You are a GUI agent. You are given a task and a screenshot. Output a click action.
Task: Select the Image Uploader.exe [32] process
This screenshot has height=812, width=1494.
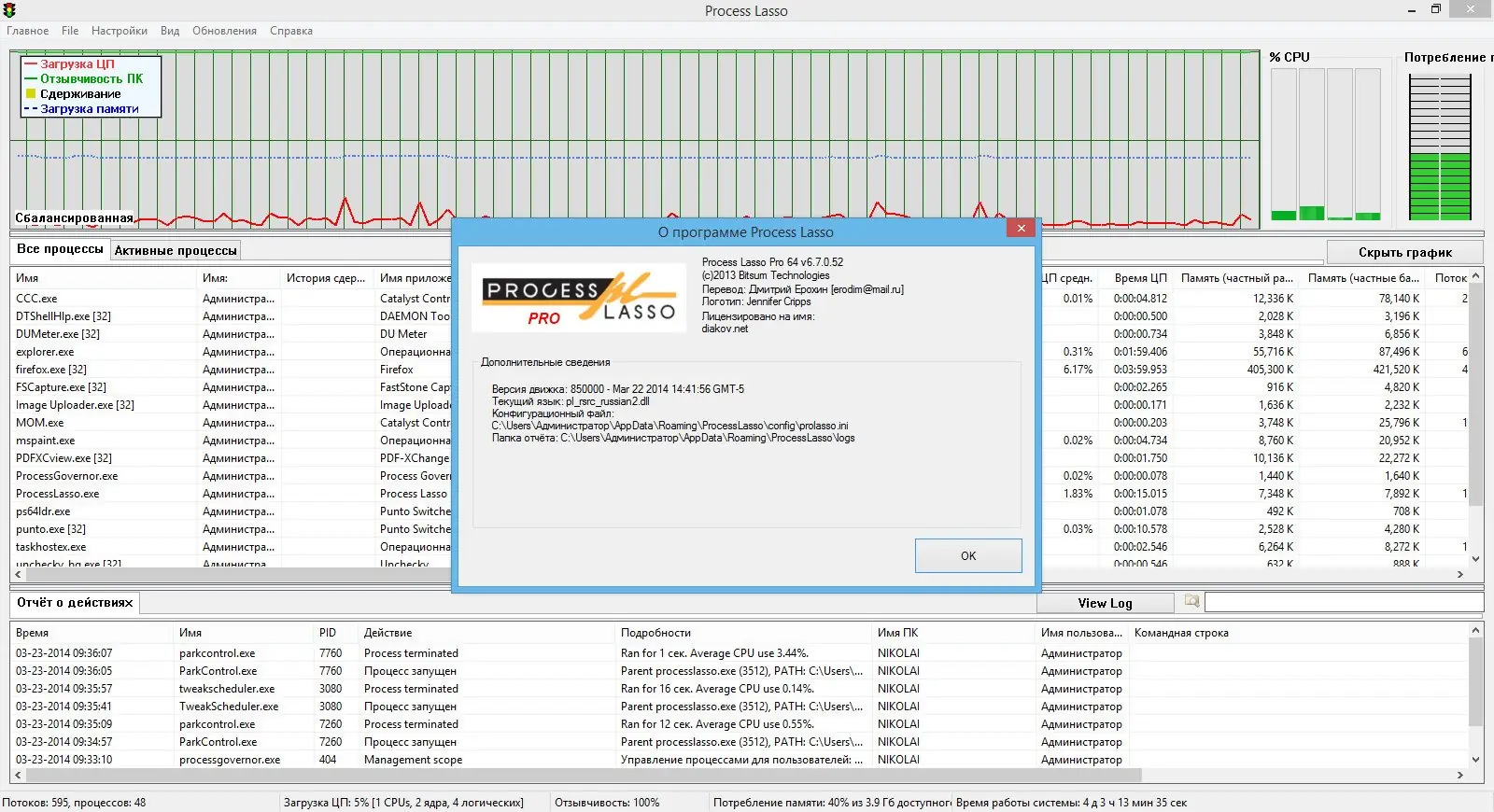coord(75,405)
